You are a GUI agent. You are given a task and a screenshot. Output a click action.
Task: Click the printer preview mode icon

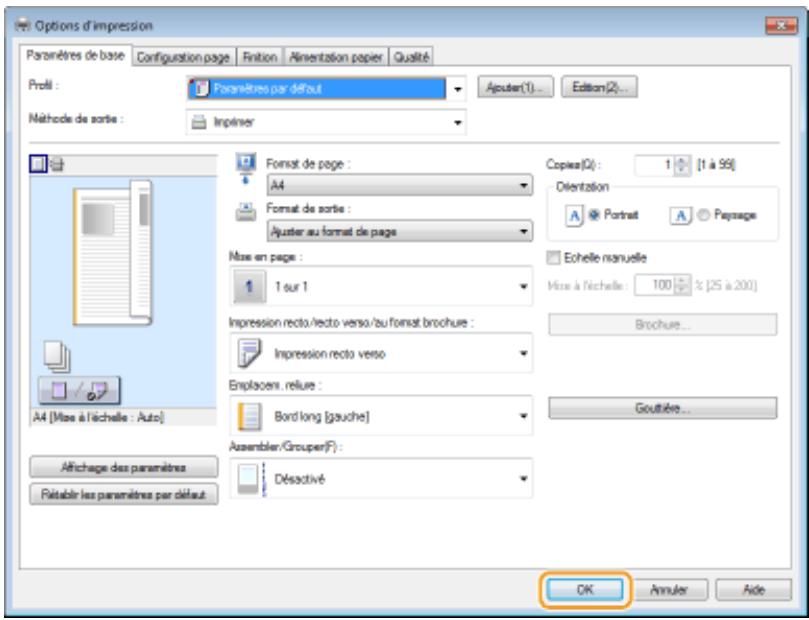[57, 165]
